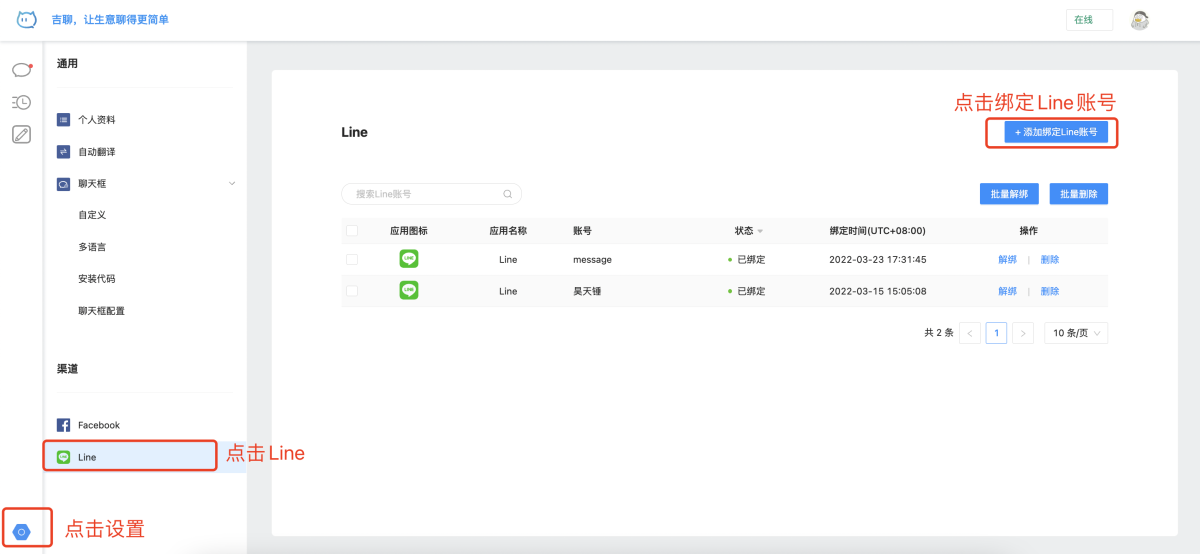Click the edit notes pencil icon
The height and width of the screenshot is (554, 1200).
(x=21, y=134)
